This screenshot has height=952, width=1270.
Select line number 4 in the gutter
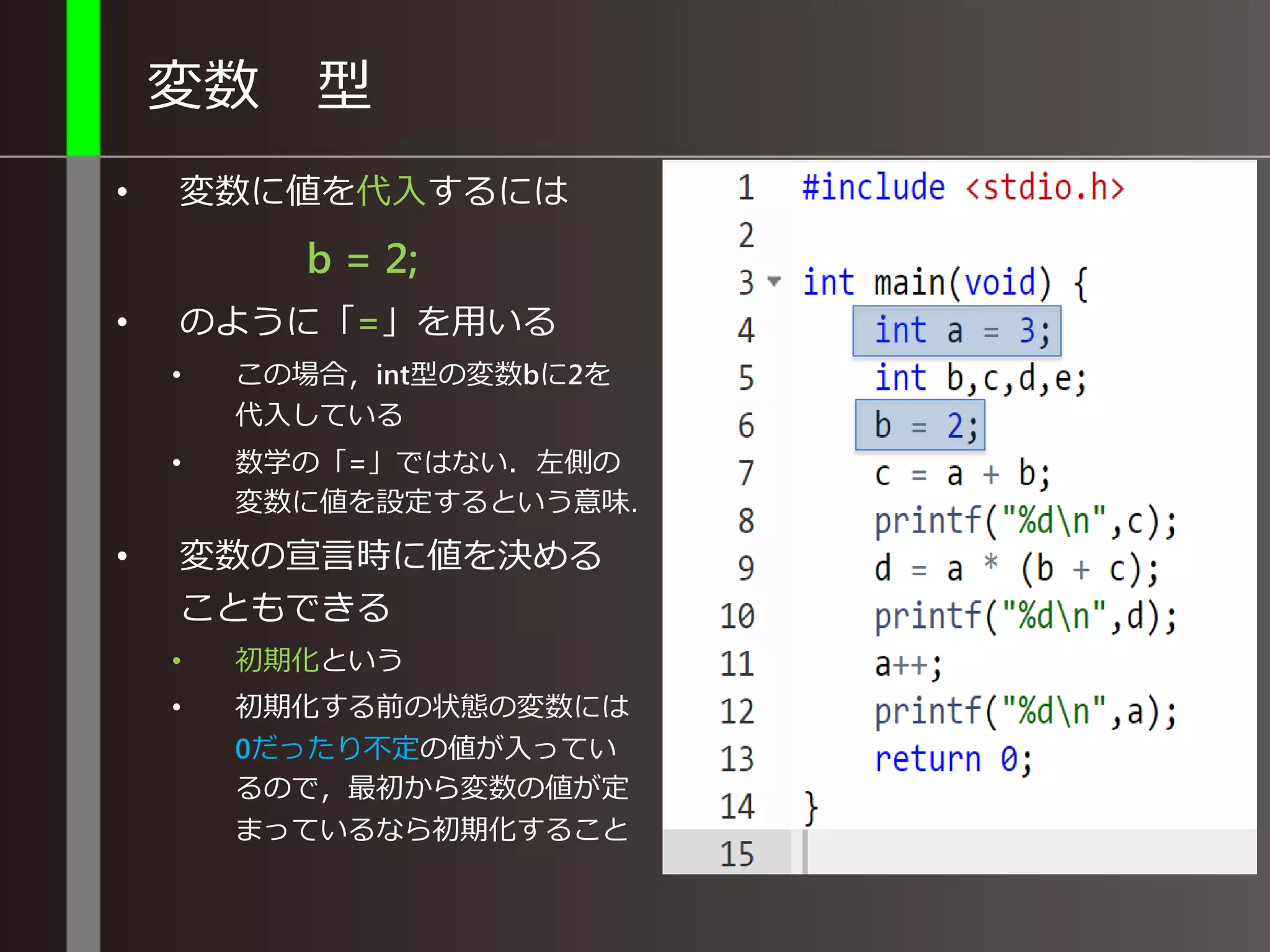tap(746, 330)
